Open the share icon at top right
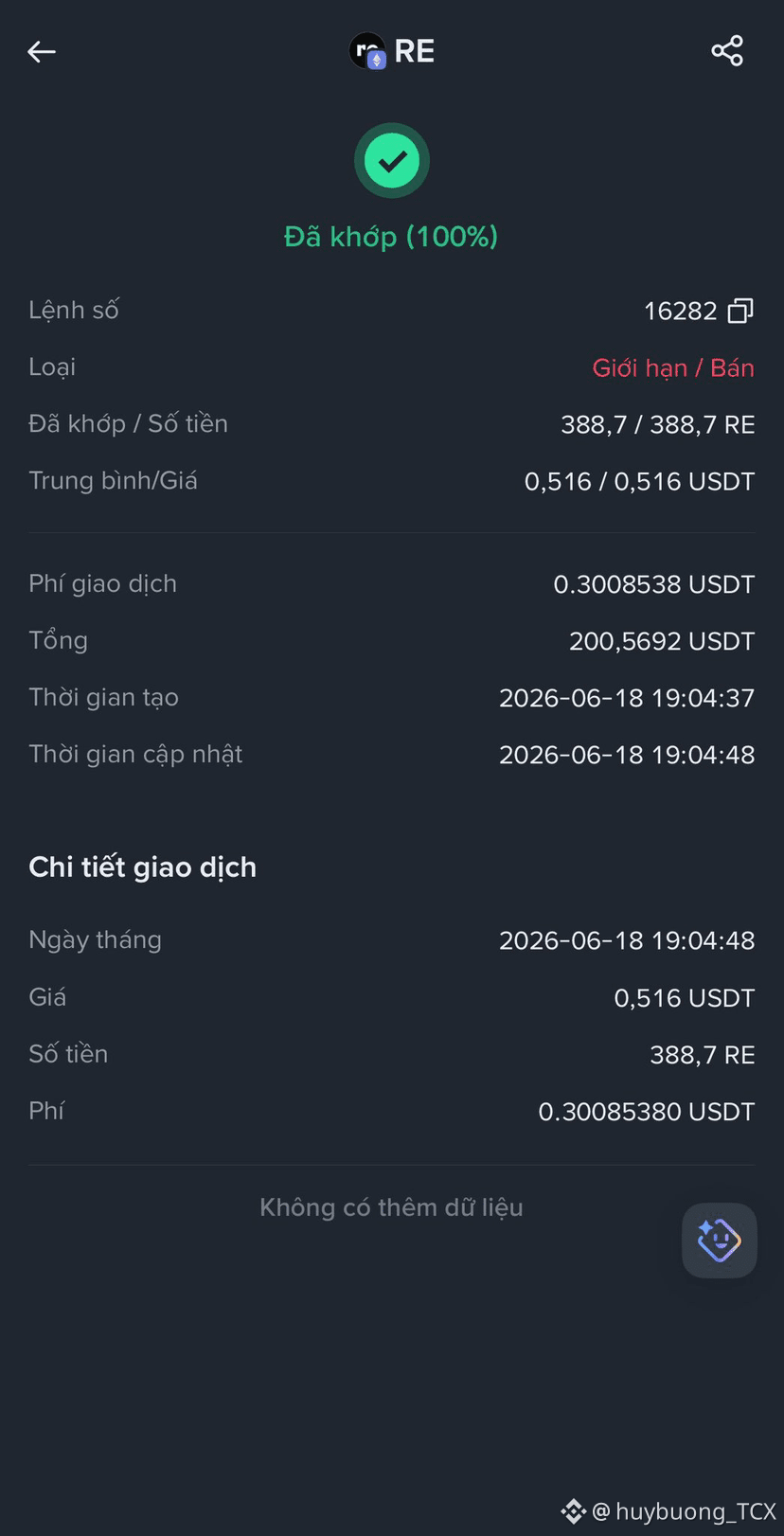The image size is (784, 1536). (x=727, y=51)
